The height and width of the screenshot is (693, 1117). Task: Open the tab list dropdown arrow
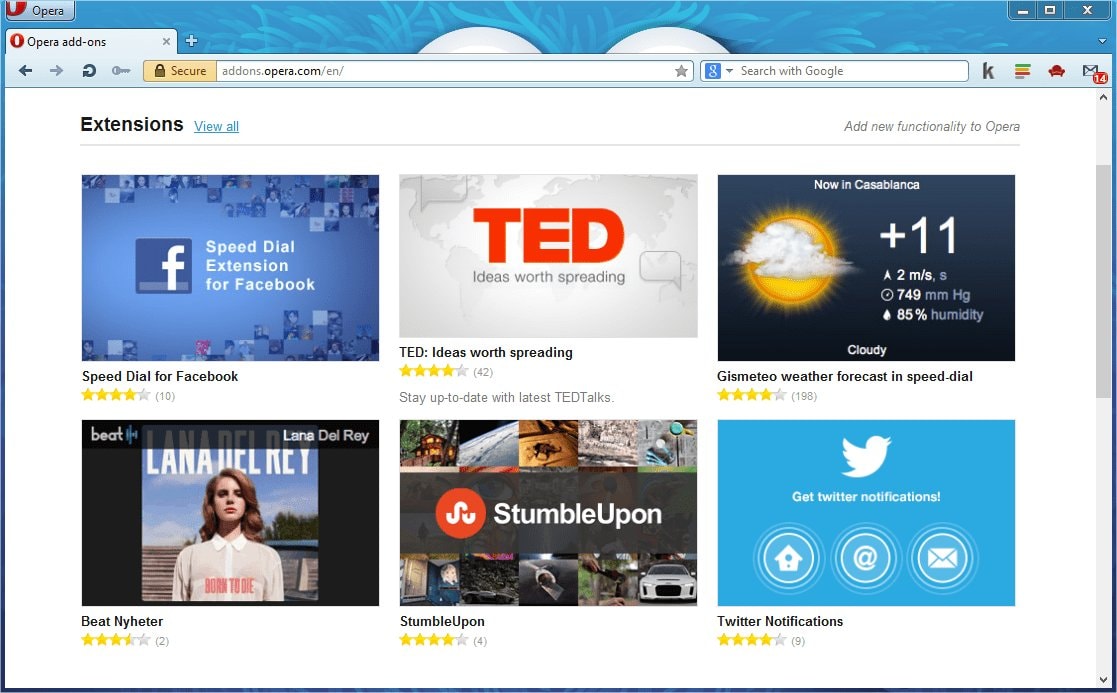[1103, 41]
